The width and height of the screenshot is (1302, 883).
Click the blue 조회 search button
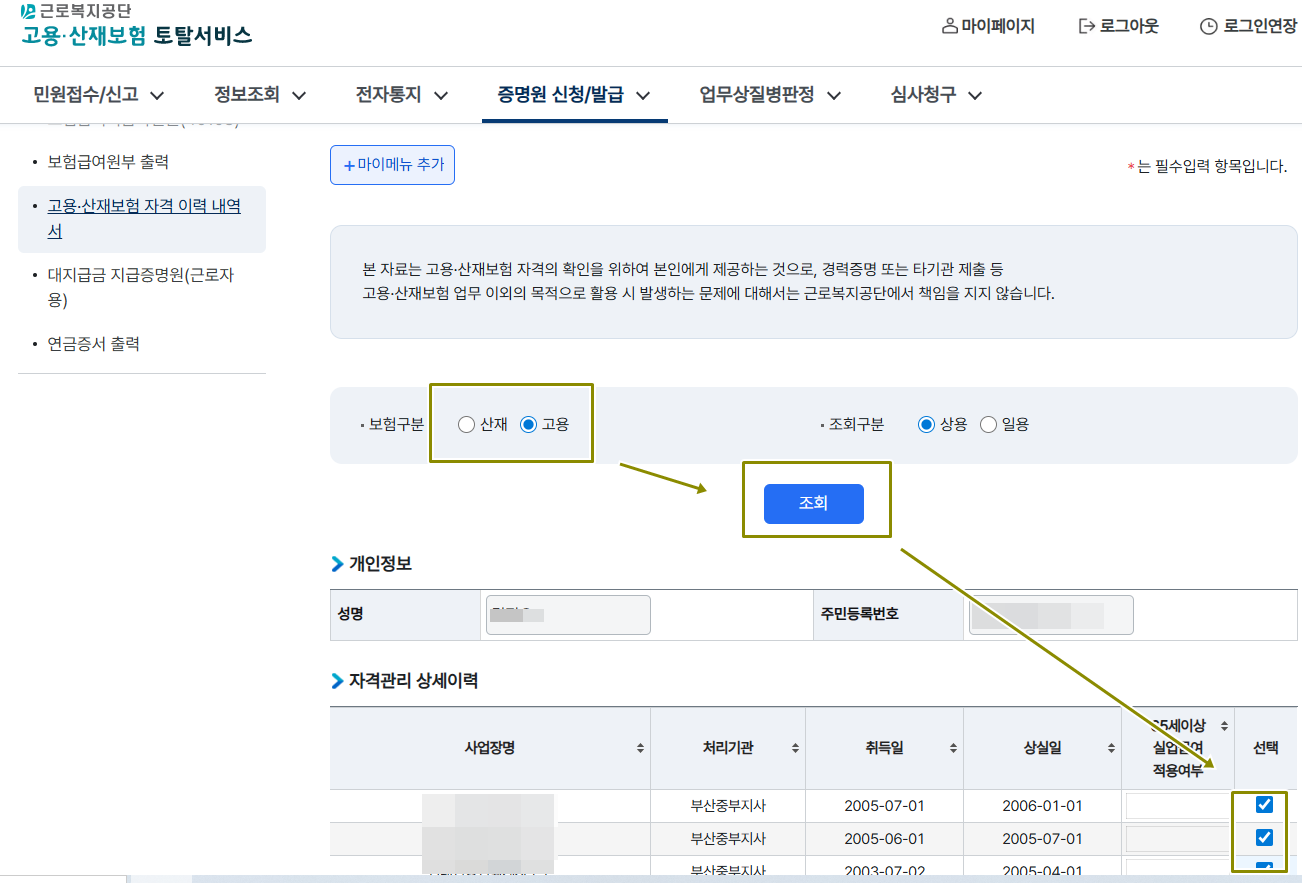[814, 503]
